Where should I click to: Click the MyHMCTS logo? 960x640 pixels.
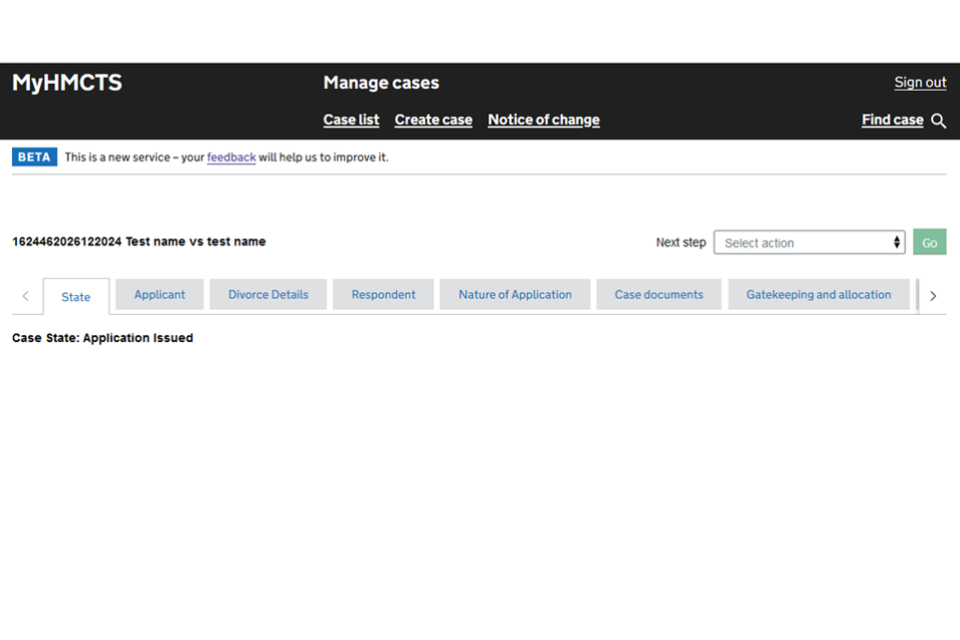[67, 83]
